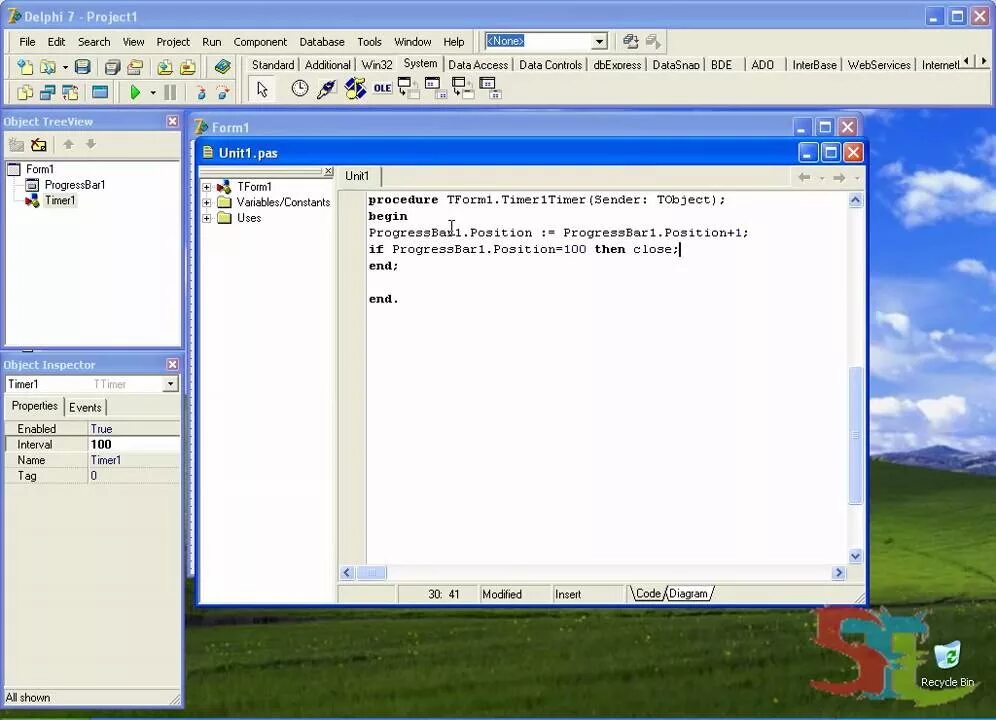
Task: Select the MediaPlayer component icon
Action: pyautogui.click(x=355, y=89)
